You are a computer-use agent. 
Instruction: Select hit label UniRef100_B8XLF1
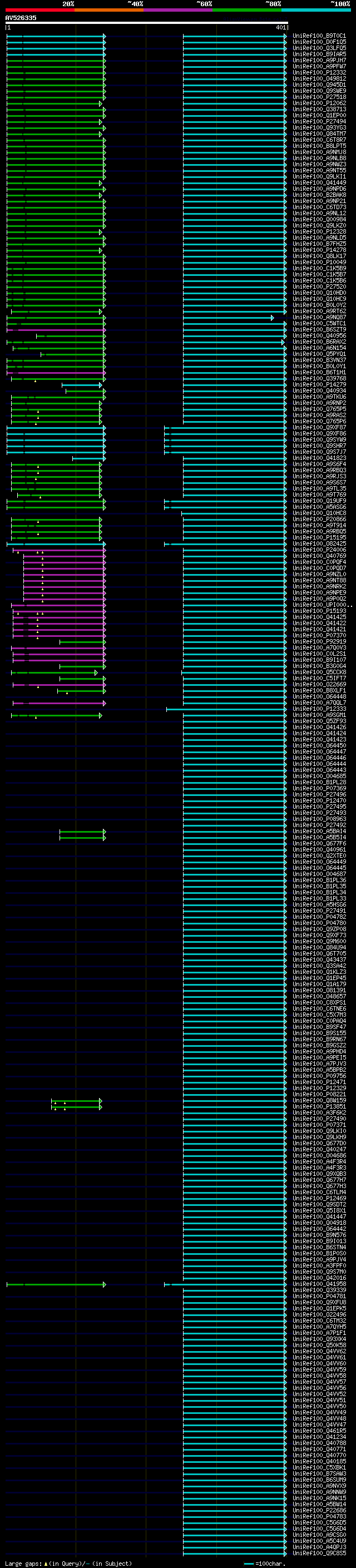tap(319, 690)
